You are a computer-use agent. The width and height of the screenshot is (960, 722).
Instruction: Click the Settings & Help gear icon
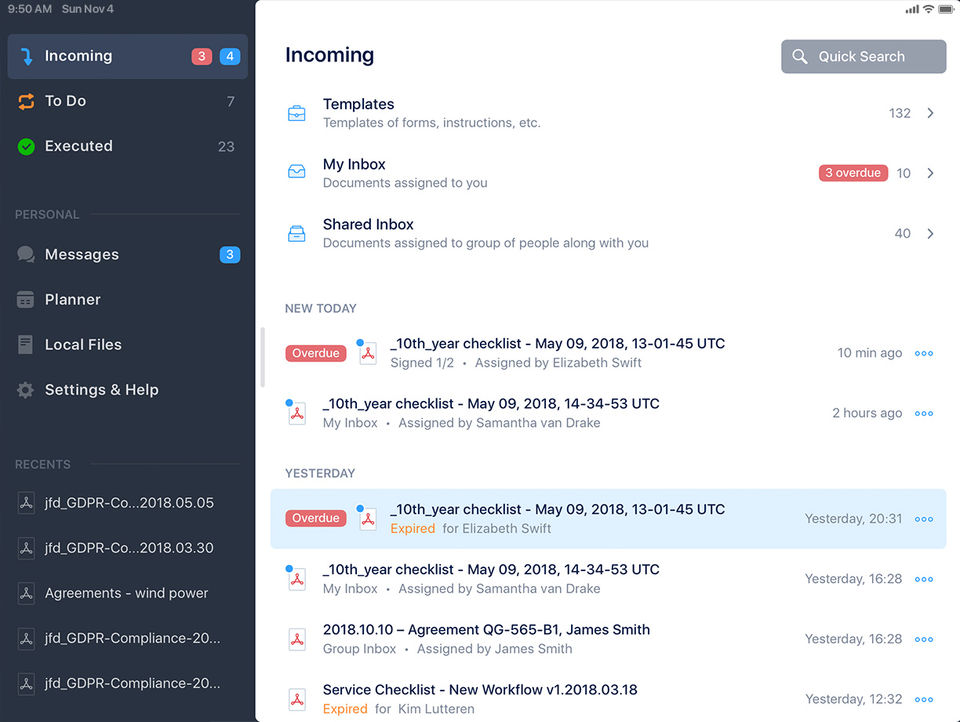click(x=25, y=390)
